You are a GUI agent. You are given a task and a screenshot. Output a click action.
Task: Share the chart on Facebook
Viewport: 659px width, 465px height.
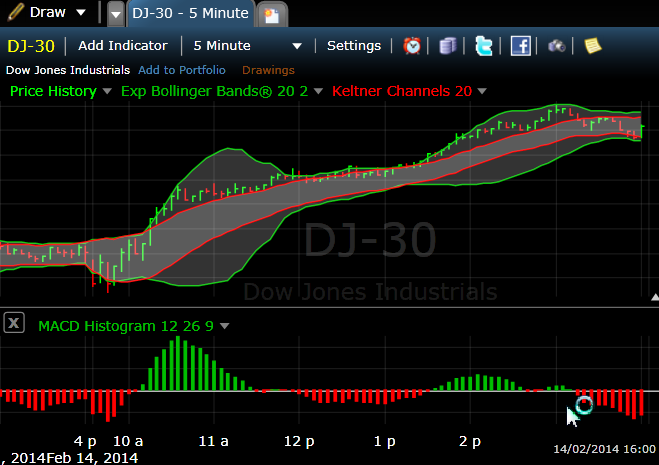[520, 45]
